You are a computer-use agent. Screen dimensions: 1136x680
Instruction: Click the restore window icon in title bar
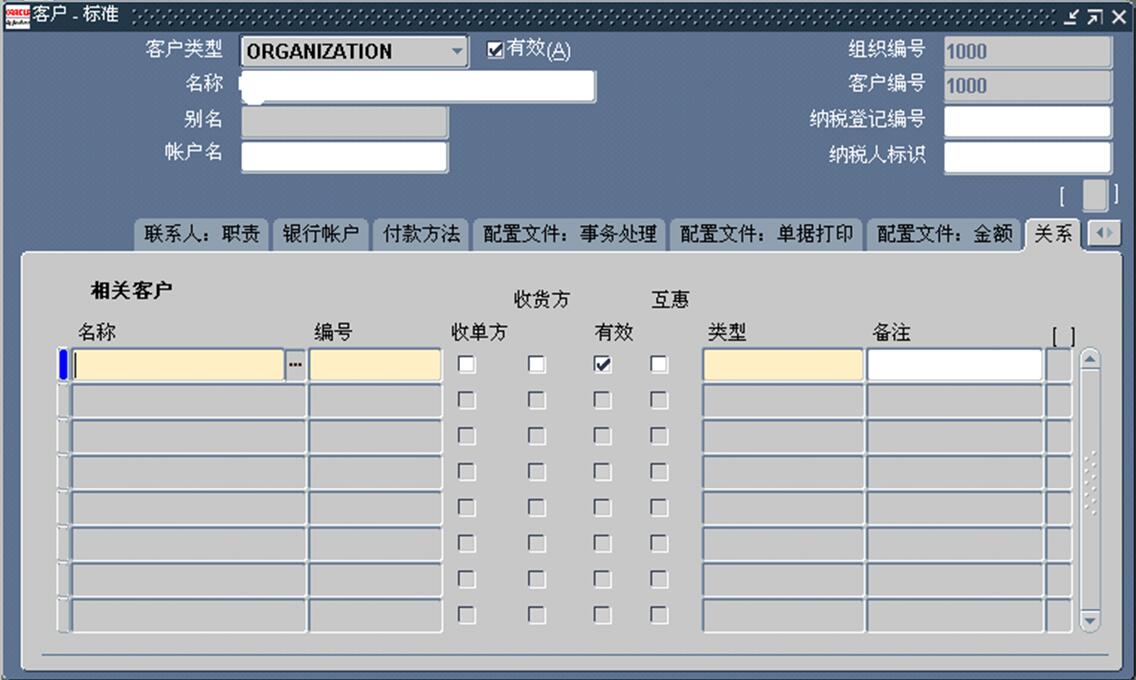click(x=1096, y=17)
